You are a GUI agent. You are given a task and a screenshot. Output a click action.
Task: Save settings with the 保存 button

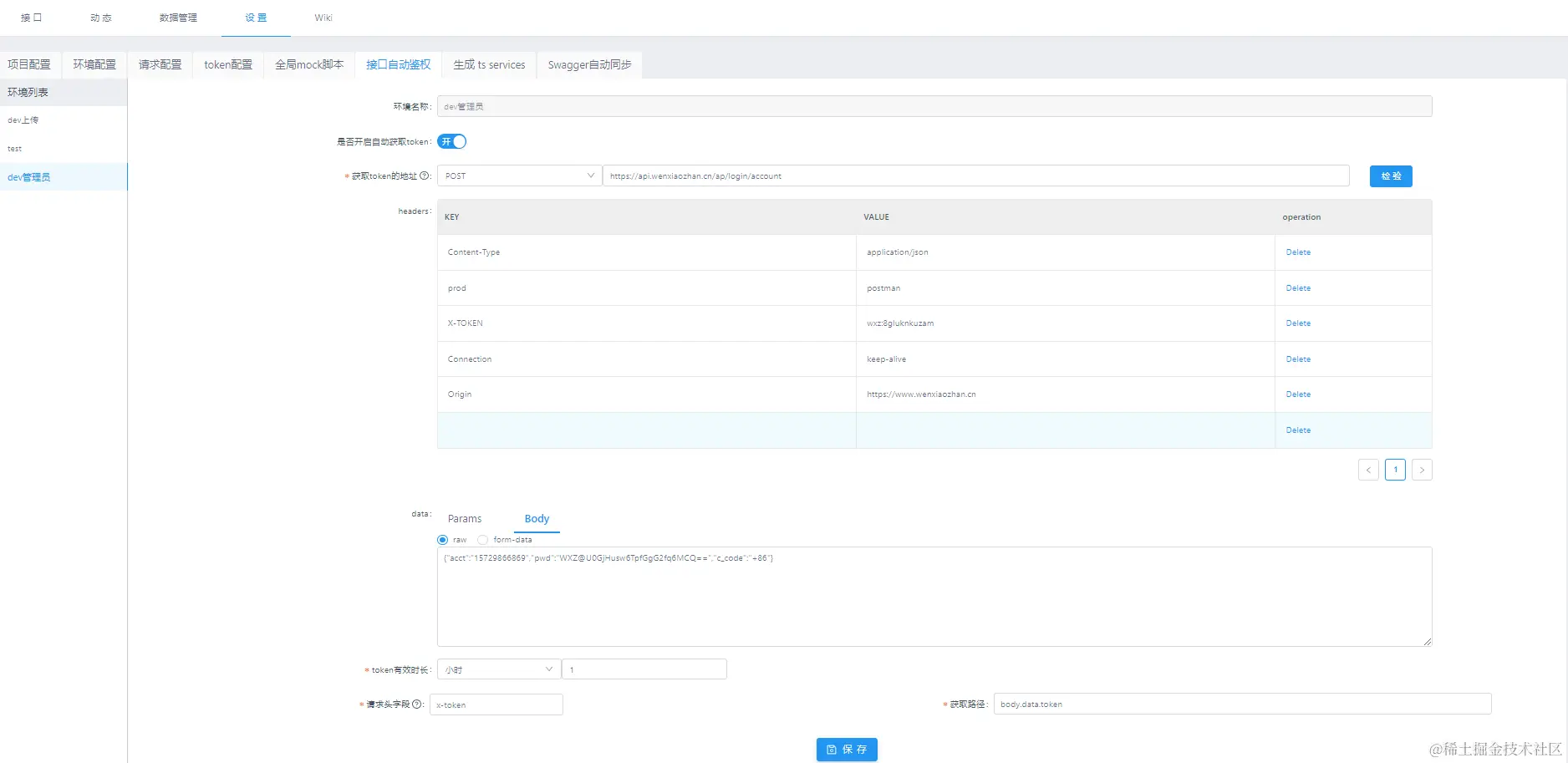pos(847,750)
